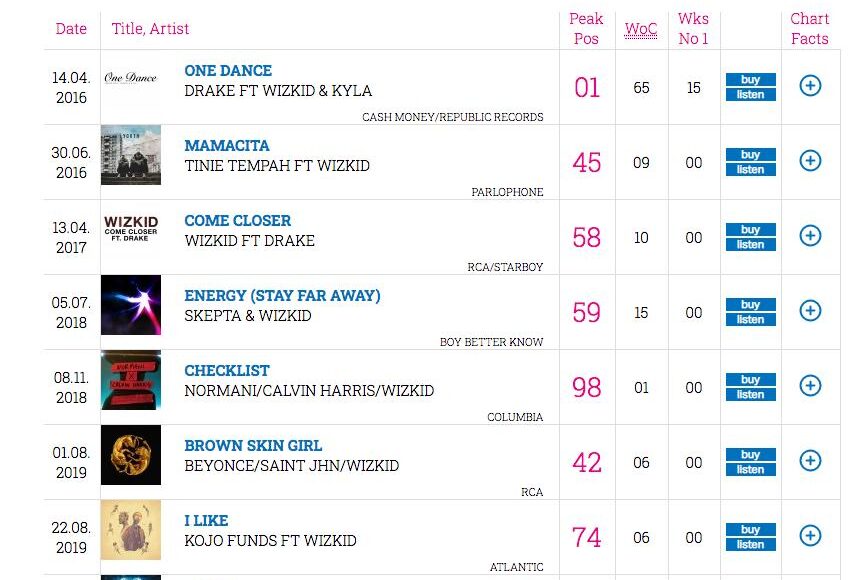
Task: Click plus icon in I Like row
Action: pos(810,536)
